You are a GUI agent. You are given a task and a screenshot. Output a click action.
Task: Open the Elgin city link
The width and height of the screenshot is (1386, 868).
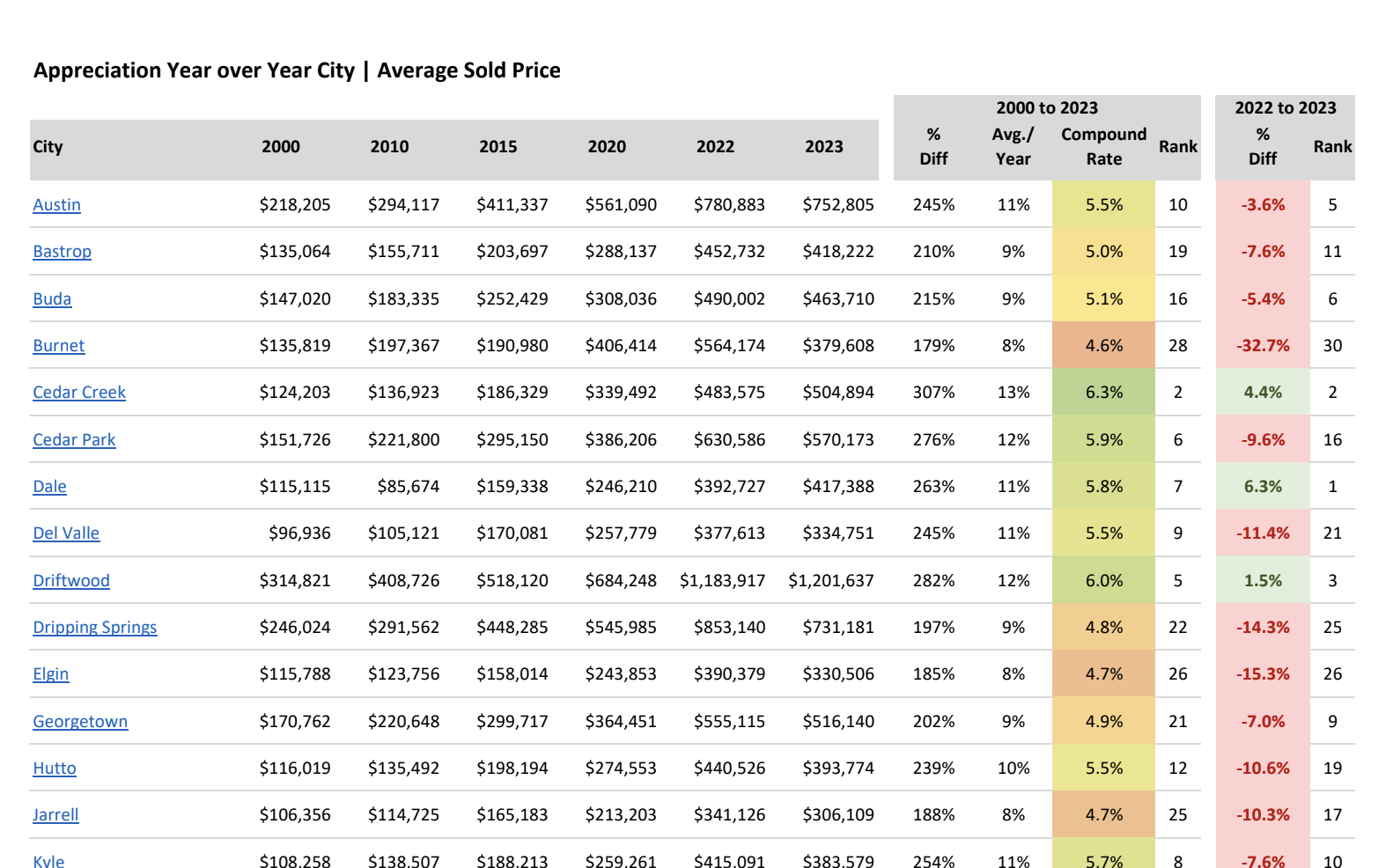50,674
